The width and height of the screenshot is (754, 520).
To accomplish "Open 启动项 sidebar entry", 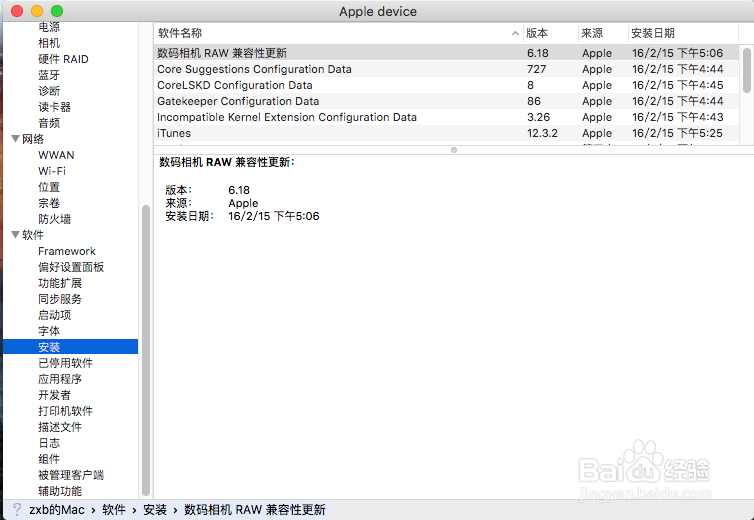I will pos(54,315).
